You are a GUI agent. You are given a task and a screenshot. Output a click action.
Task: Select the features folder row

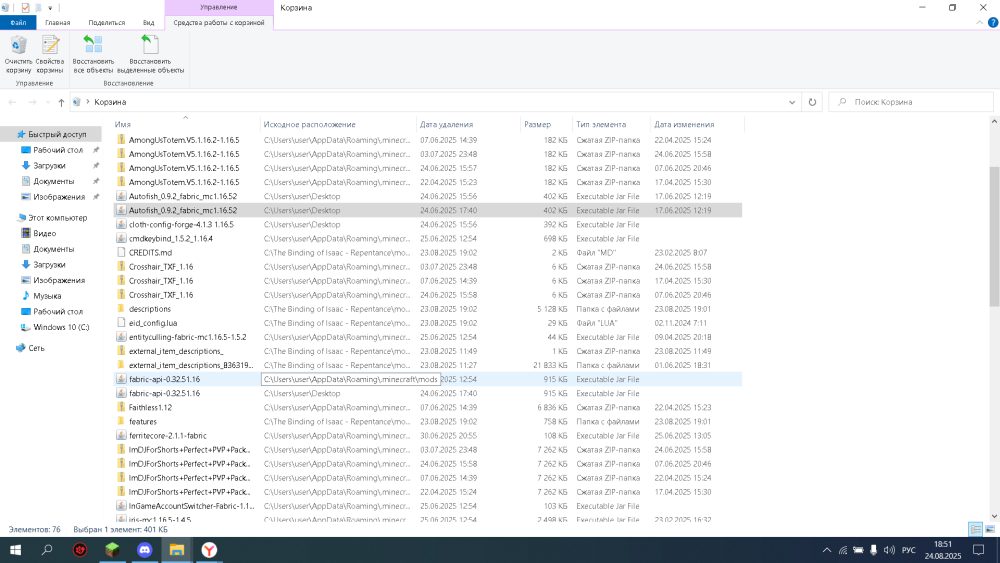[x=427, y=421]
